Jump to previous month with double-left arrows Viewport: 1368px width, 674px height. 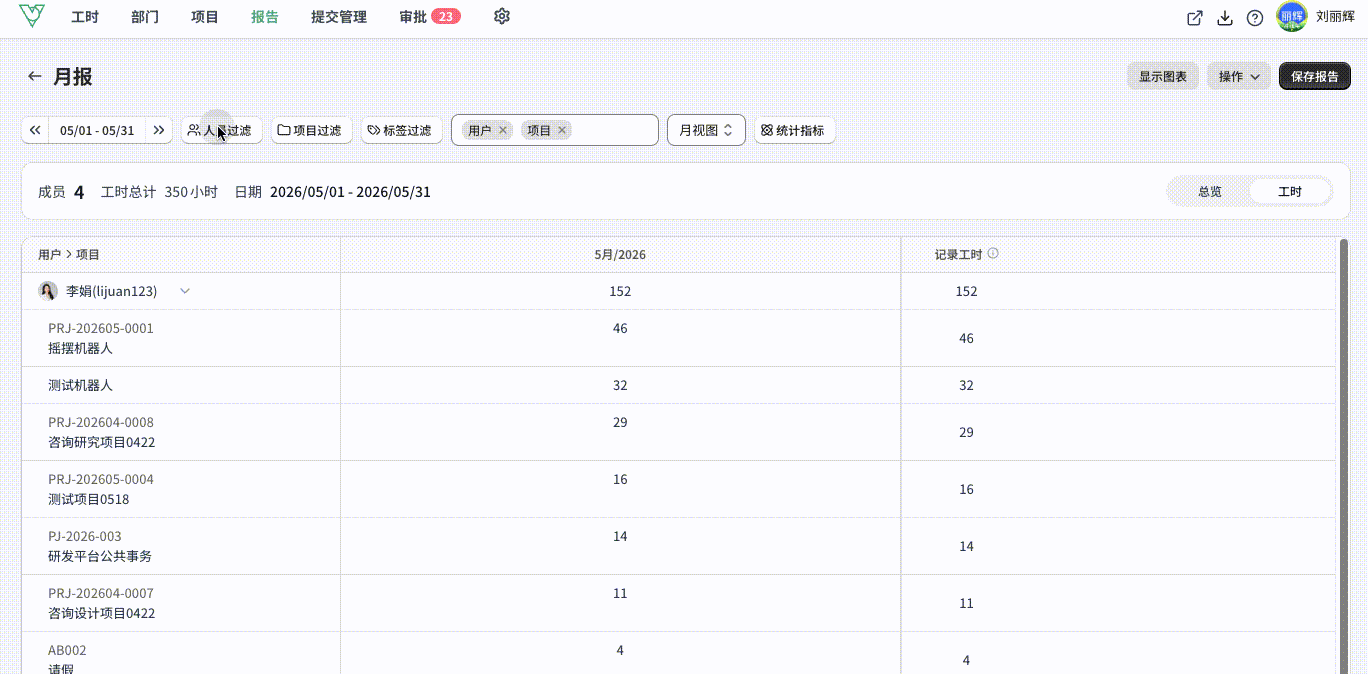tap(35, 130)
